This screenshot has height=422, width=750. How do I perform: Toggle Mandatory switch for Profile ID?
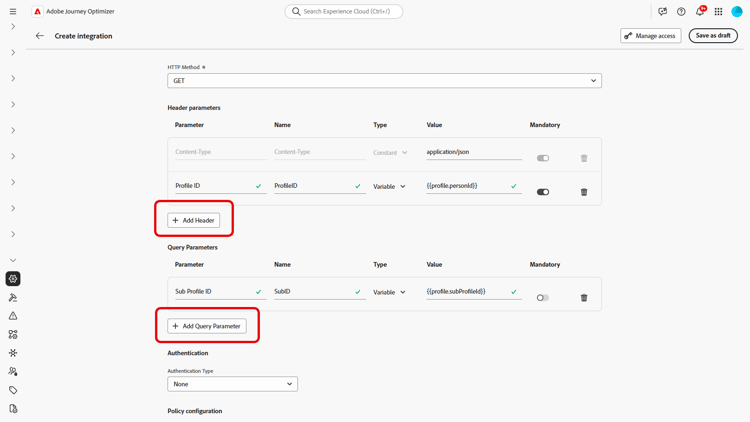(x=543, y=192)
